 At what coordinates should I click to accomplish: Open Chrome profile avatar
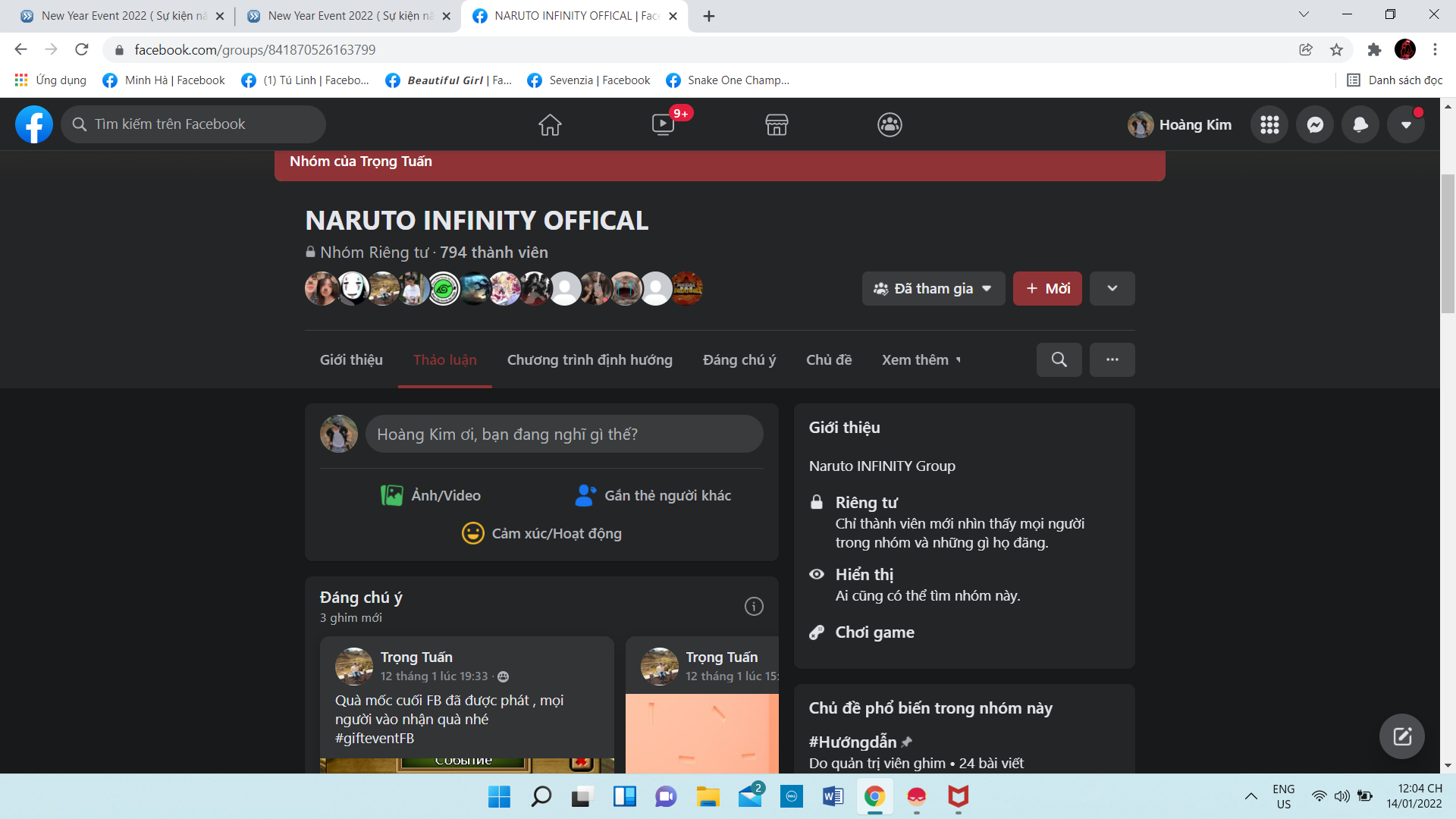point(1404,50)
